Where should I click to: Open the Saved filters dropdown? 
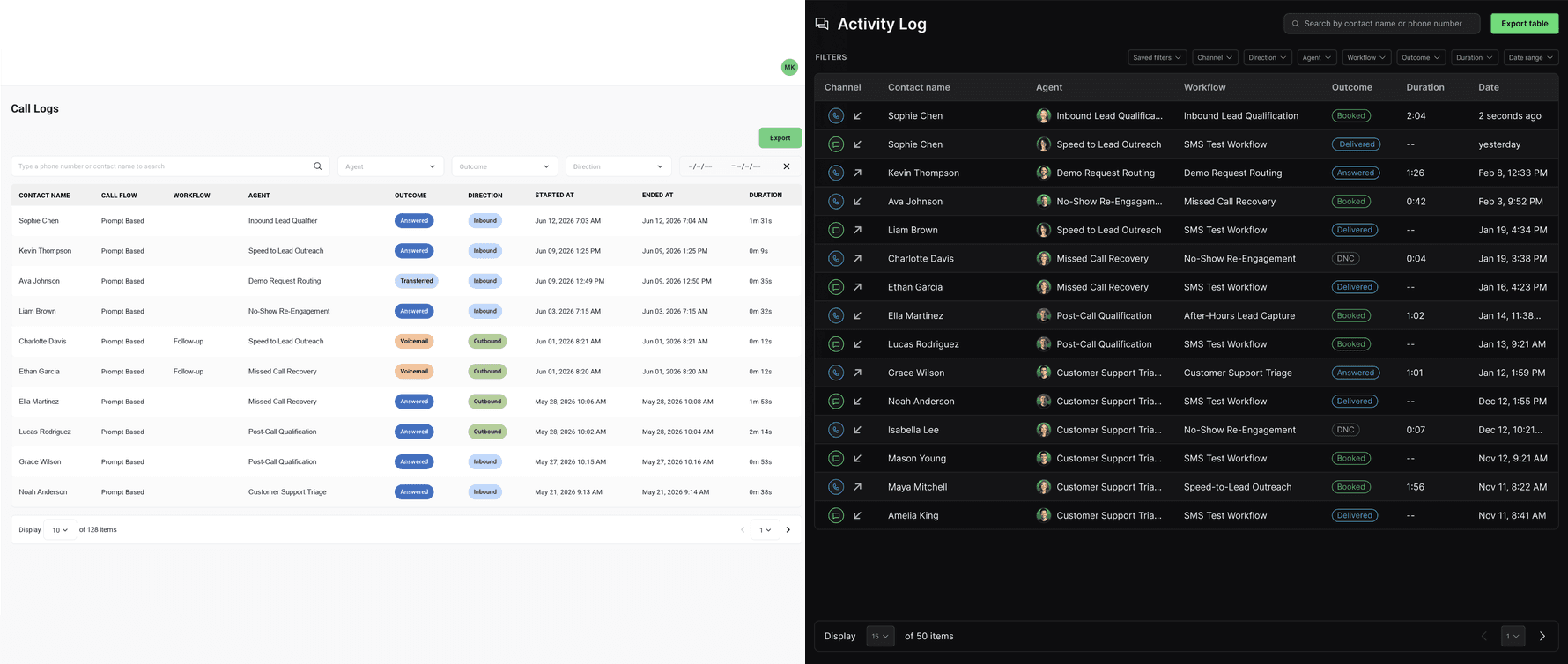(x=1157, y=57)
